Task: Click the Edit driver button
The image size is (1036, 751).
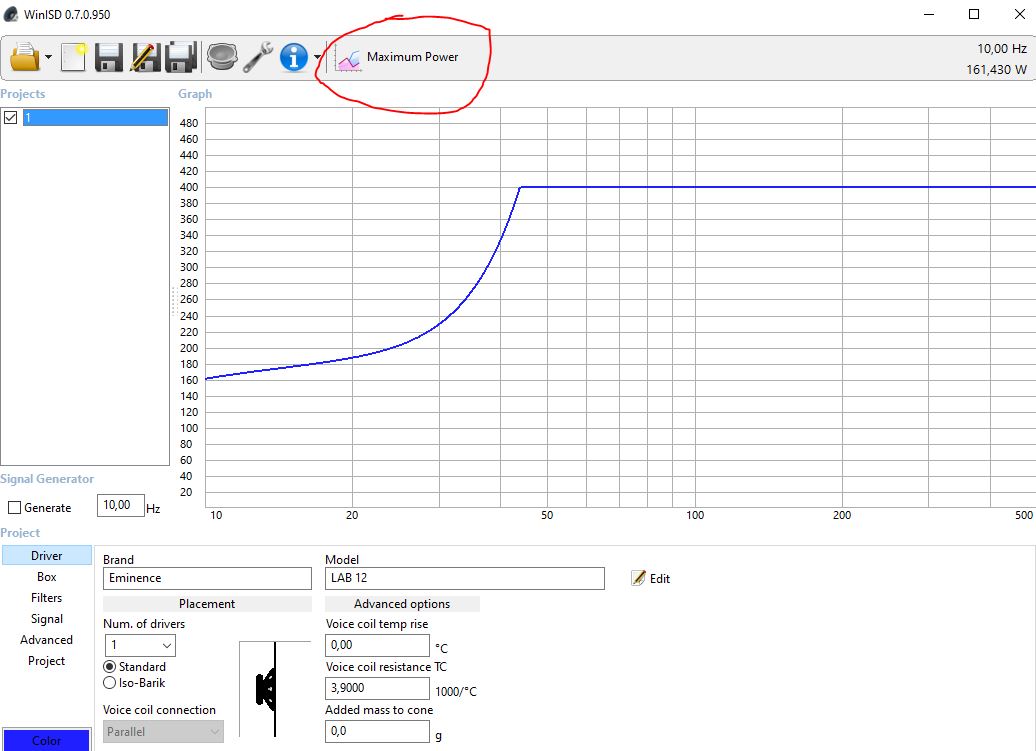Action: [x=651, y=579]
